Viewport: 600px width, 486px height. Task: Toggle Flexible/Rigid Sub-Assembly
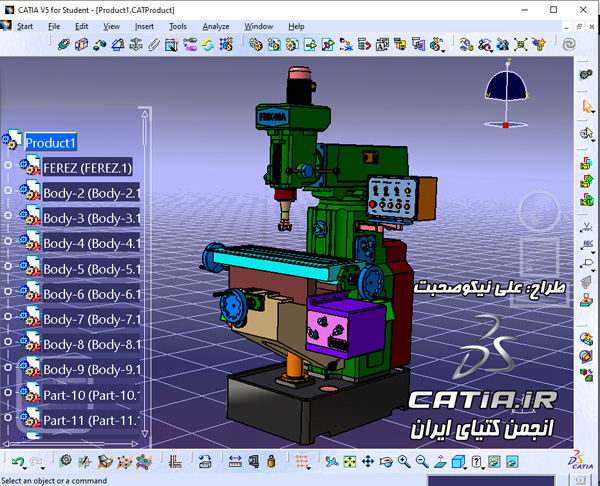(190, 45)
